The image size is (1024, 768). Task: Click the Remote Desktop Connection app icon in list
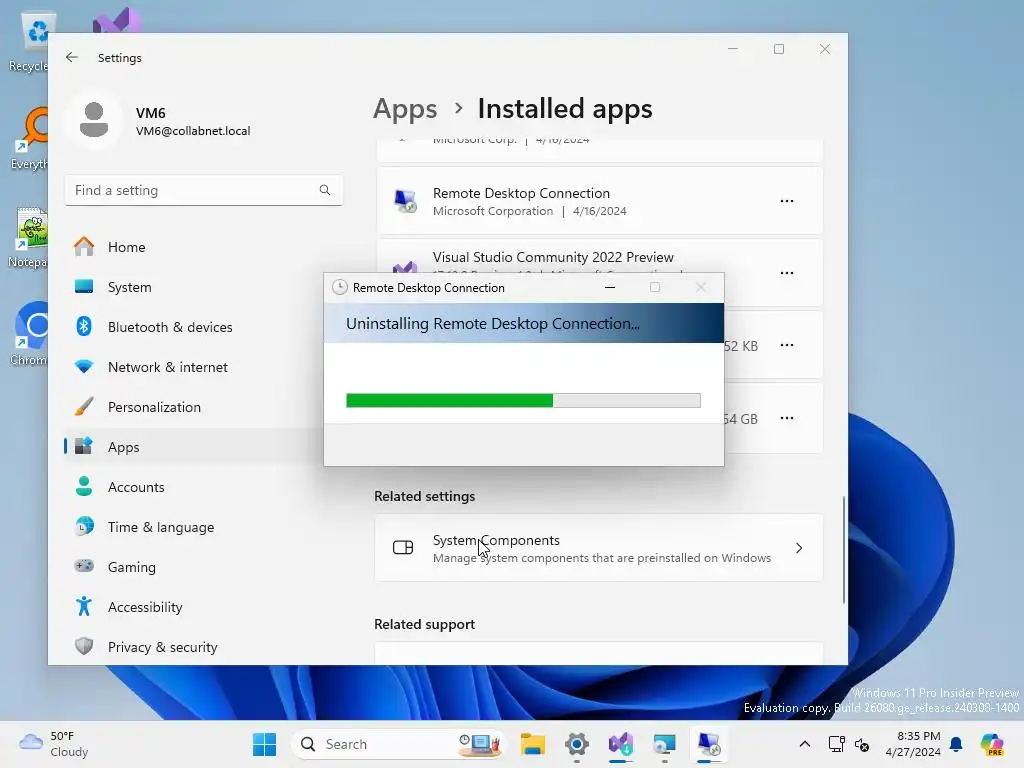(x=406, y=201)
